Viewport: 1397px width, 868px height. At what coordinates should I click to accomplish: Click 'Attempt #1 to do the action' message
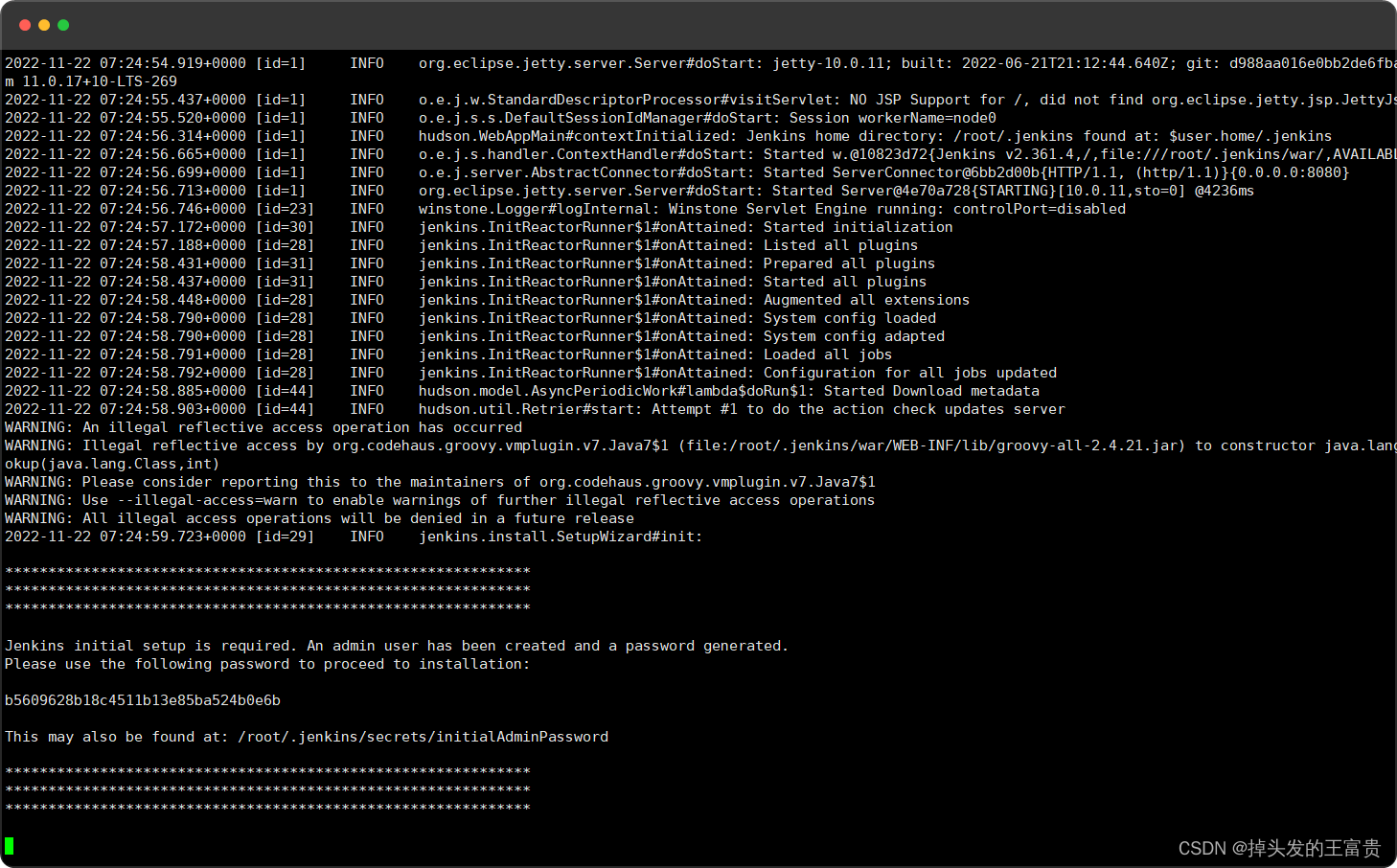coord(859,409)
